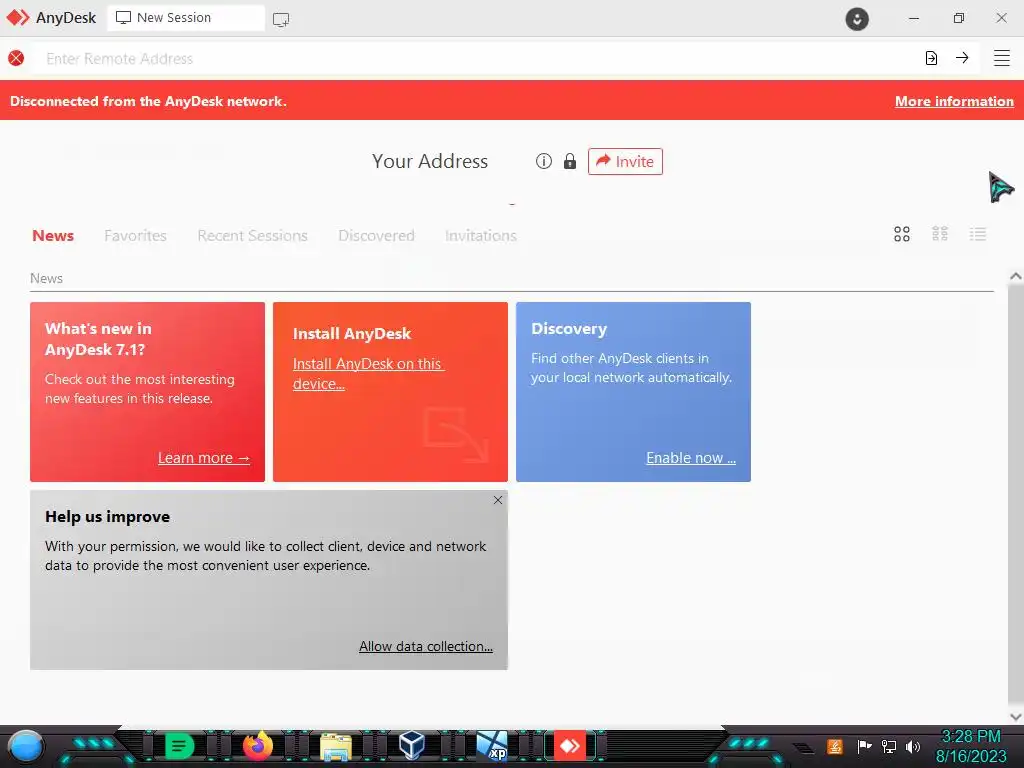
Task: Switch to the Discovered tab
Action: pos(376,236)
